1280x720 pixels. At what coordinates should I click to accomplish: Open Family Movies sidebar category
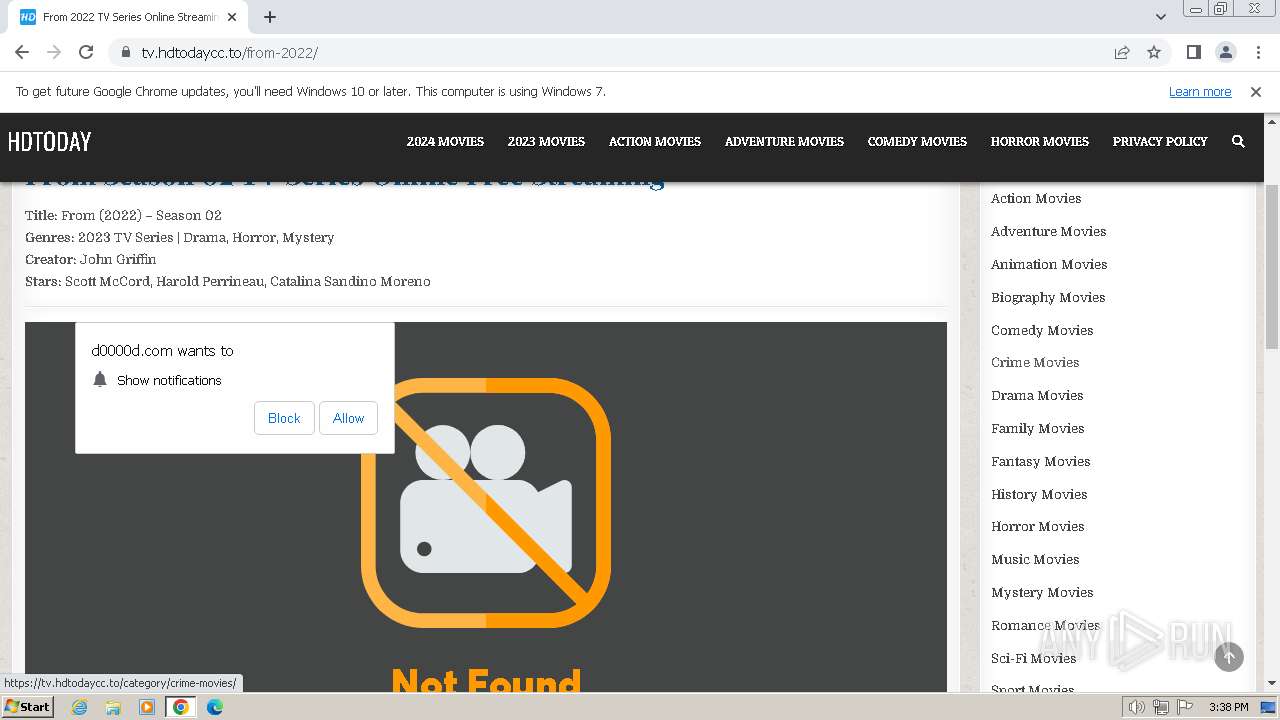click(x=1037, y=428)
